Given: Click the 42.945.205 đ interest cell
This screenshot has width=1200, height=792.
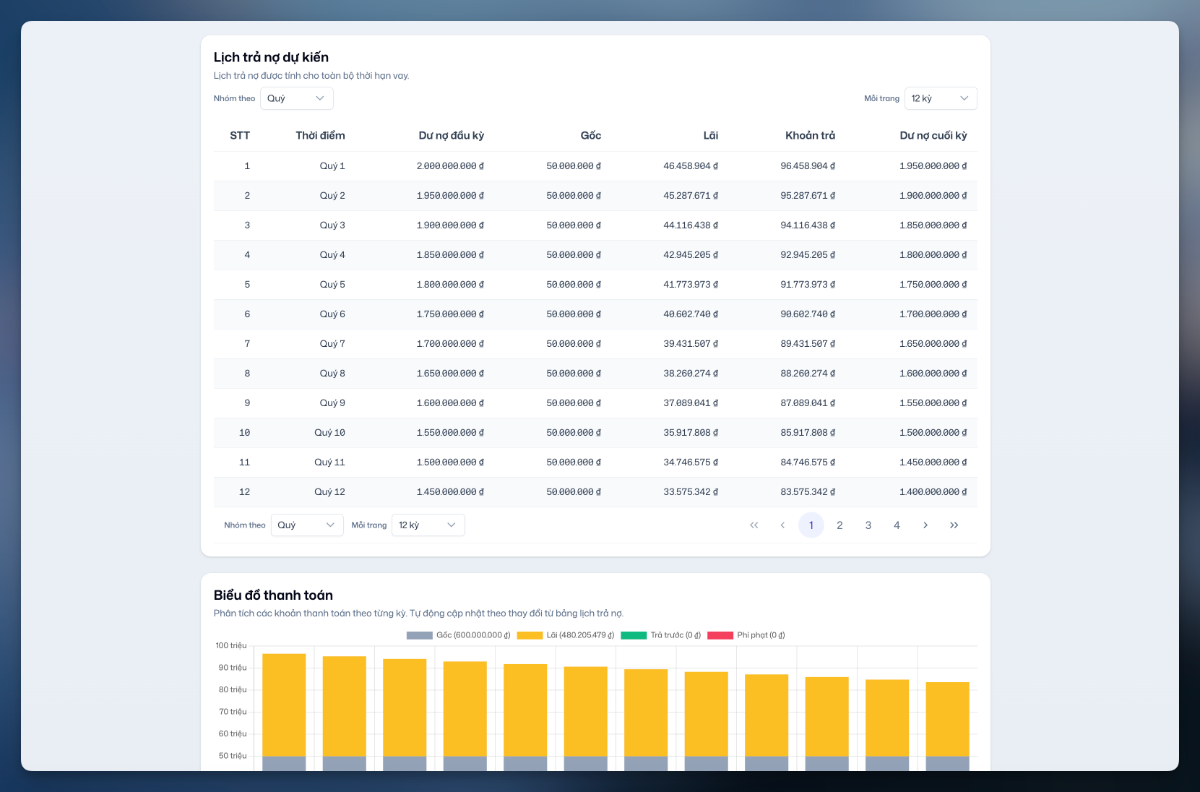Looking at the screenshot, I should coord(691,255).
